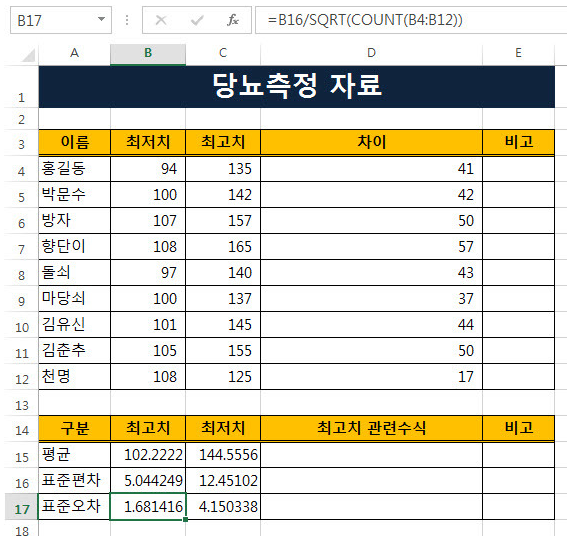Click cell with value 142
Viewport: 567px width, 541px height.
pos(223,195)
